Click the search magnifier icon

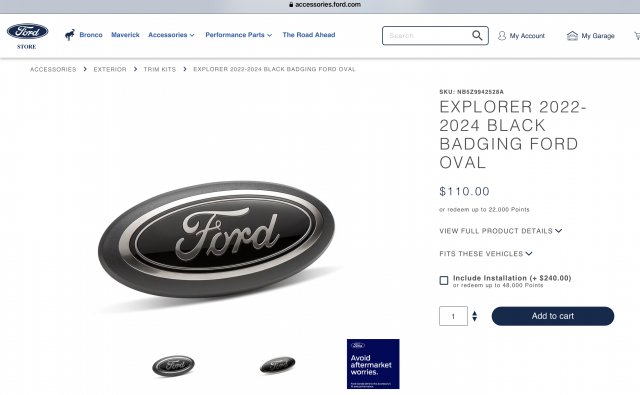pos(477,36)
